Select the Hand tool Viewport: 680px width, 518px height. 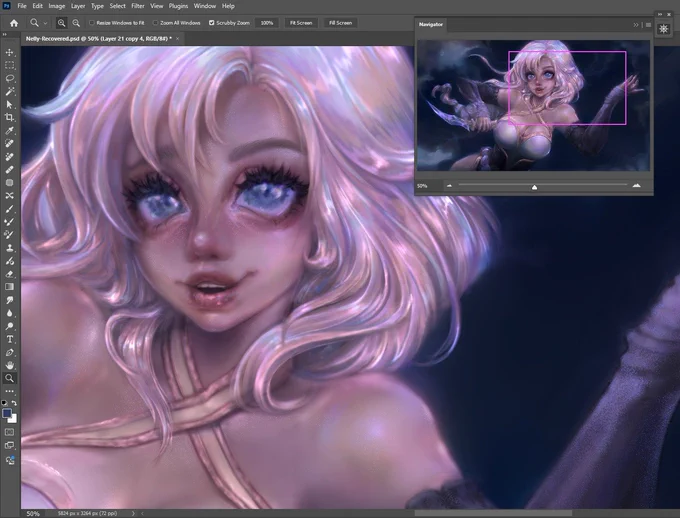pyautogui.click(x=10, y=365)
